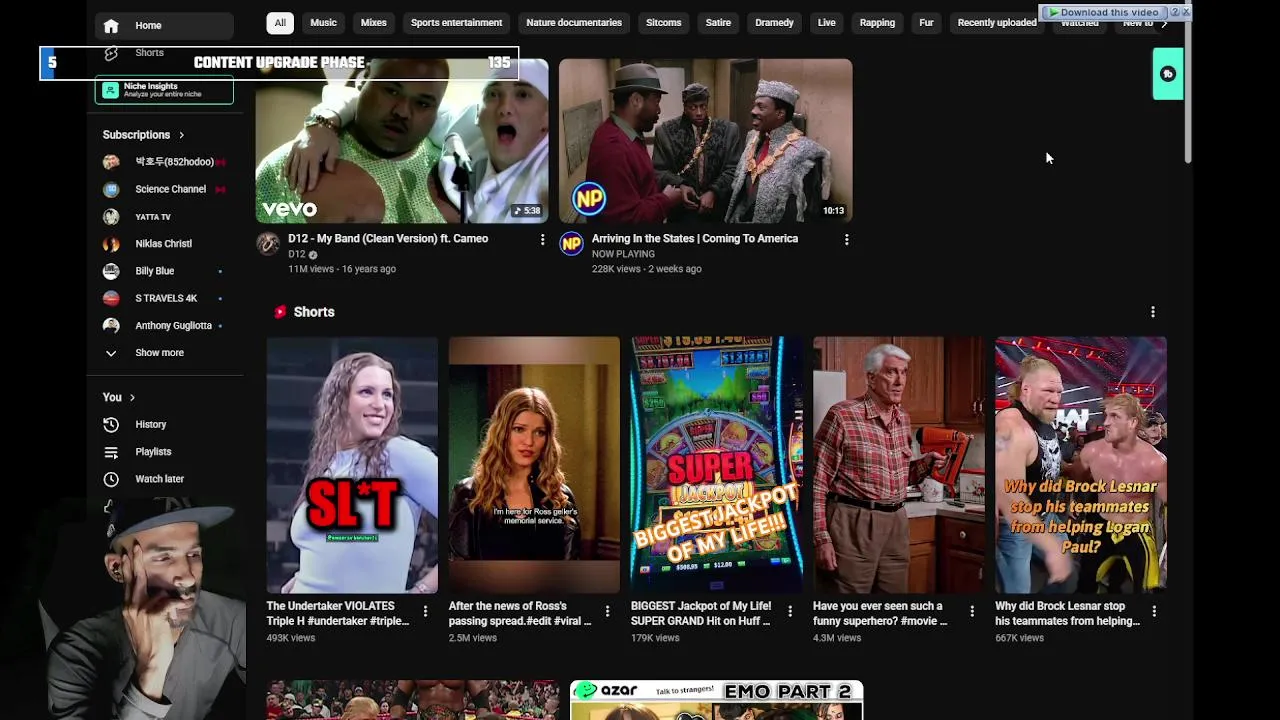Open the Undertaker VIOLATES Triple H short thumbnail
This screenshot has width=1280, height=720.
[352, 465]
